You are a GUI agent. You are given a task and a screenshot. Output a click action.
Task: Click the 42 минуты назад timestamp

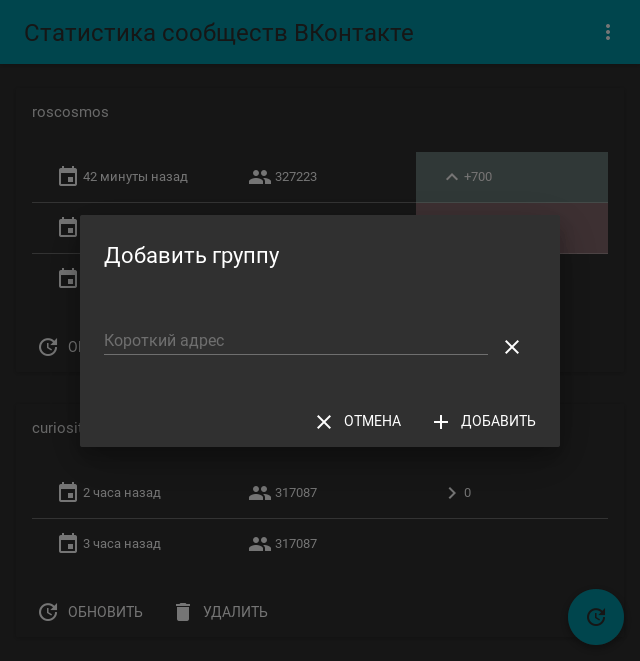pyautogui.click(x=135, y=177)
